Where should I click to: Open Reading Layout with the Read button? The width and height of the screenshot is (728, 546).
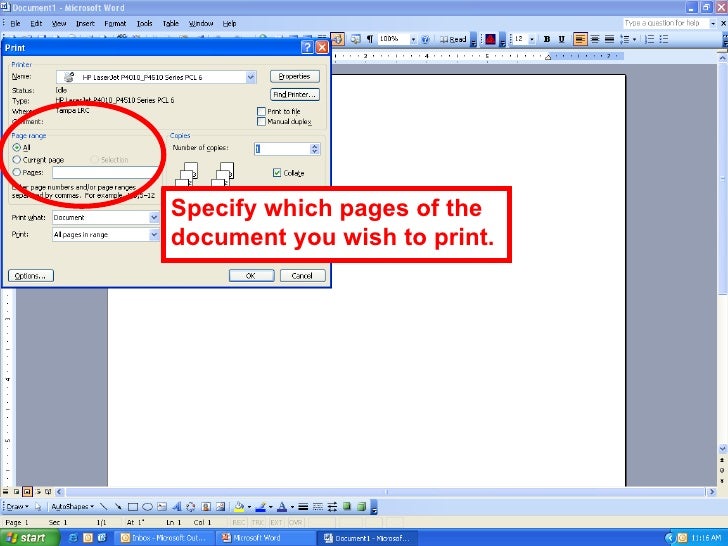pyautogui.click(x=453, y=39)
